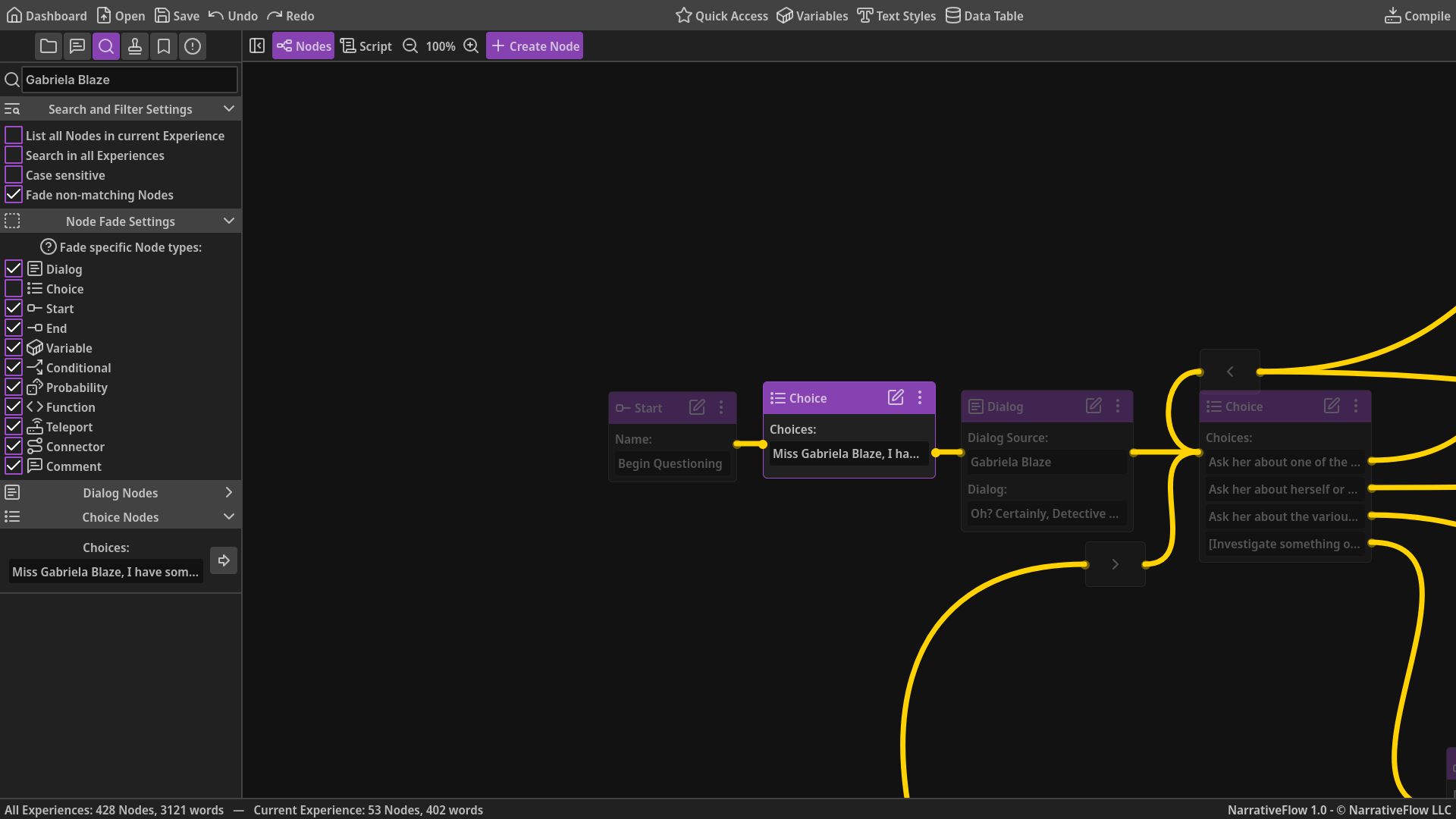Select choice 'Ask her about herself or ...'
This screenshot has height=819, width=1456.
pyautogui.click(x=1285, y=489)
